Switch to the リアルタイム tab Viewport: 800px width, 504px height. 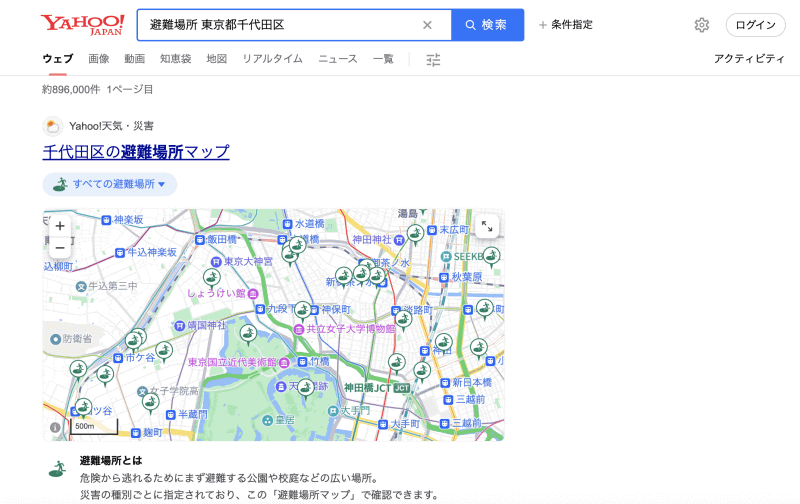click(x=272, y=59)
